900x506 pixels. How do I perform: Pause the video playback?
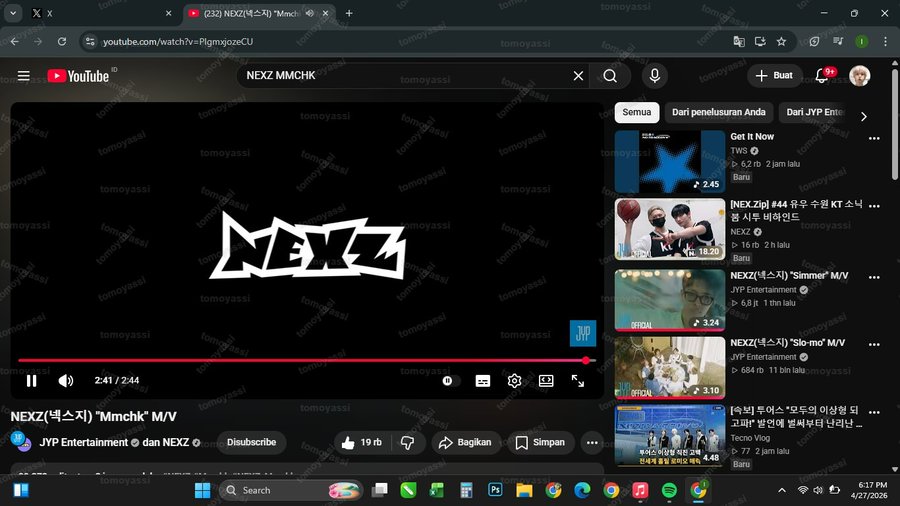pyautogui.click(x=32, y=380)
